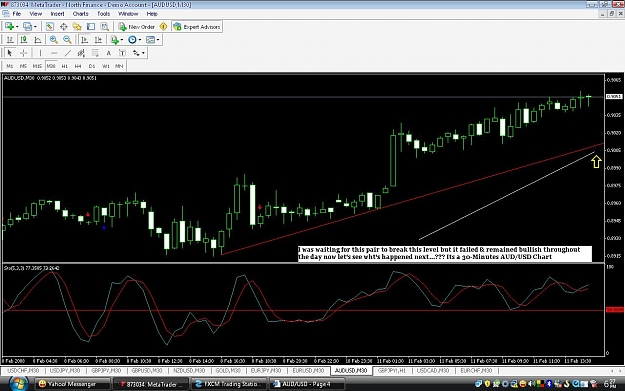Click the red stochastic level line label
The width and height of the screenshot is (625, 391).
click(614, 310)
